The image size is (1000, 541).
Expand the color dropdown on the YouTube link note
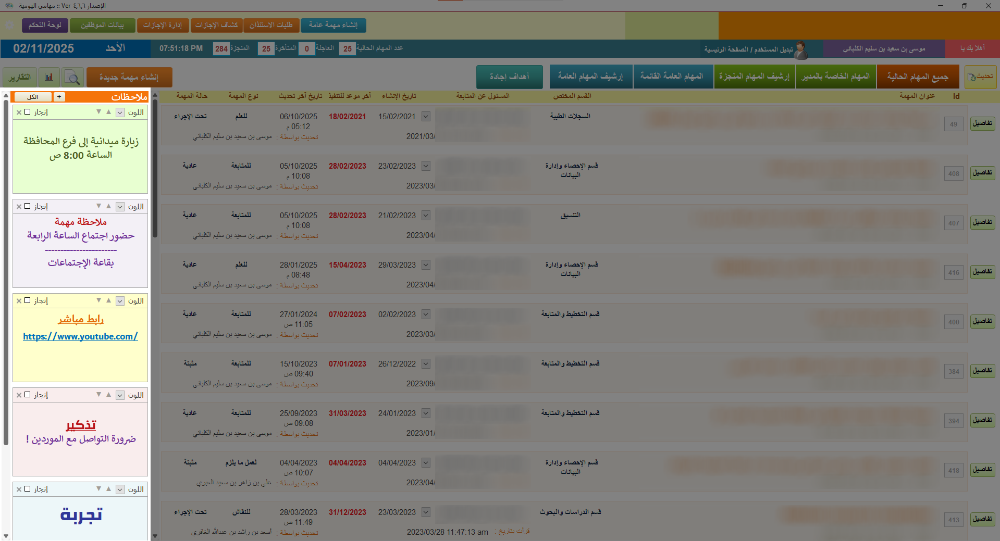tap(120, 300)
